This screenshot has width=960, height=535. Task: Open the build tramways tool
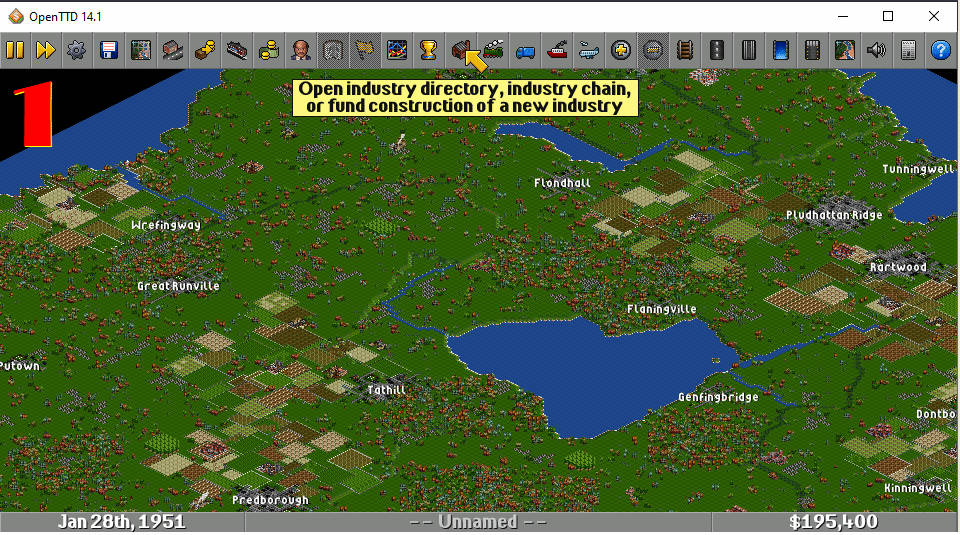tap(748, 50)
